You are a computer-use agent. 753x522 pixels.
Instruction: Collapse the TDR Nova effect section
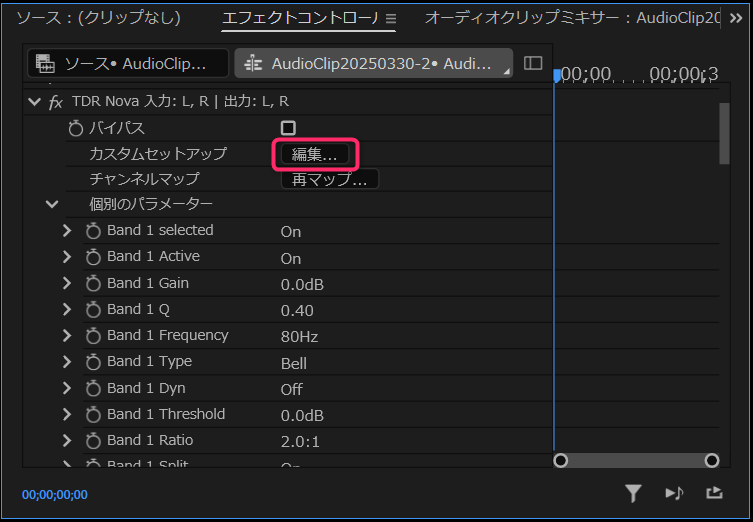[x=35, y=102]
